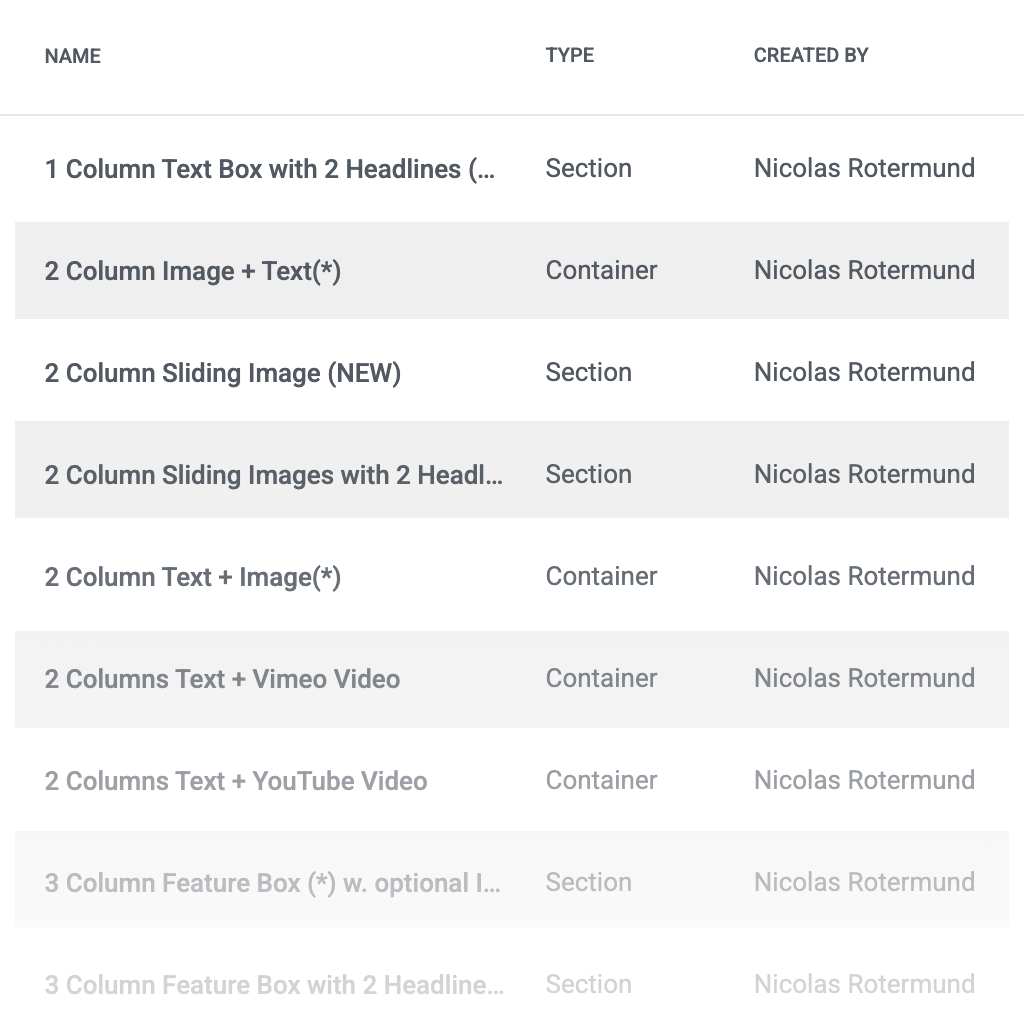The height and width of the screenshot is (1036, 1024).
Task: Click the '3 Column Feature Box (*) w. optional' row
Action: coord(272,883)
